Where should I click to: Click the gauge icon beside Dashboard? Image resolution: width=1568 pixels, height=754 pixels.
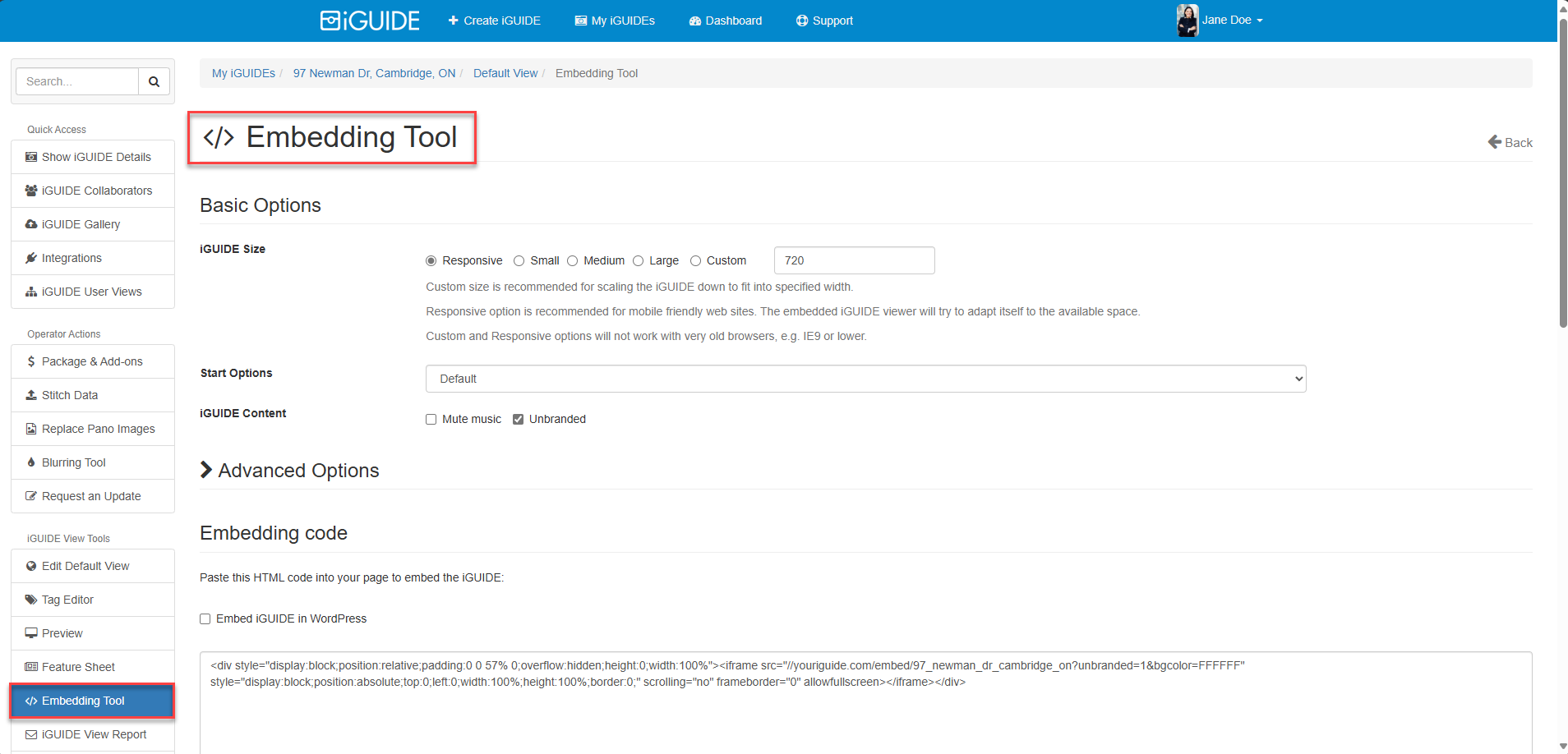pyautogui.click(x=695, y=21)
